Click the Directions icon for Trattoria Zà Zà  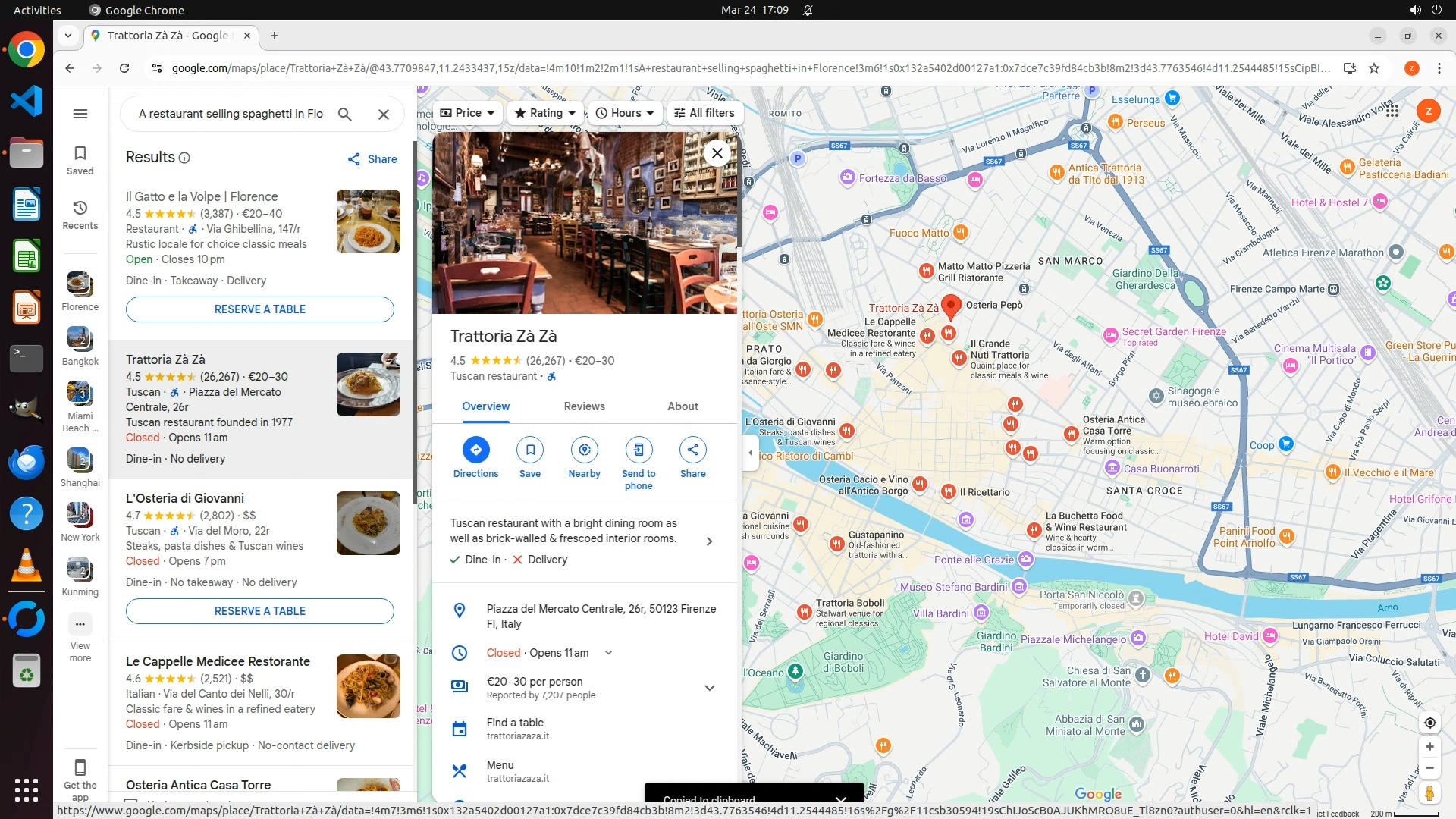[x=475, y=450]
